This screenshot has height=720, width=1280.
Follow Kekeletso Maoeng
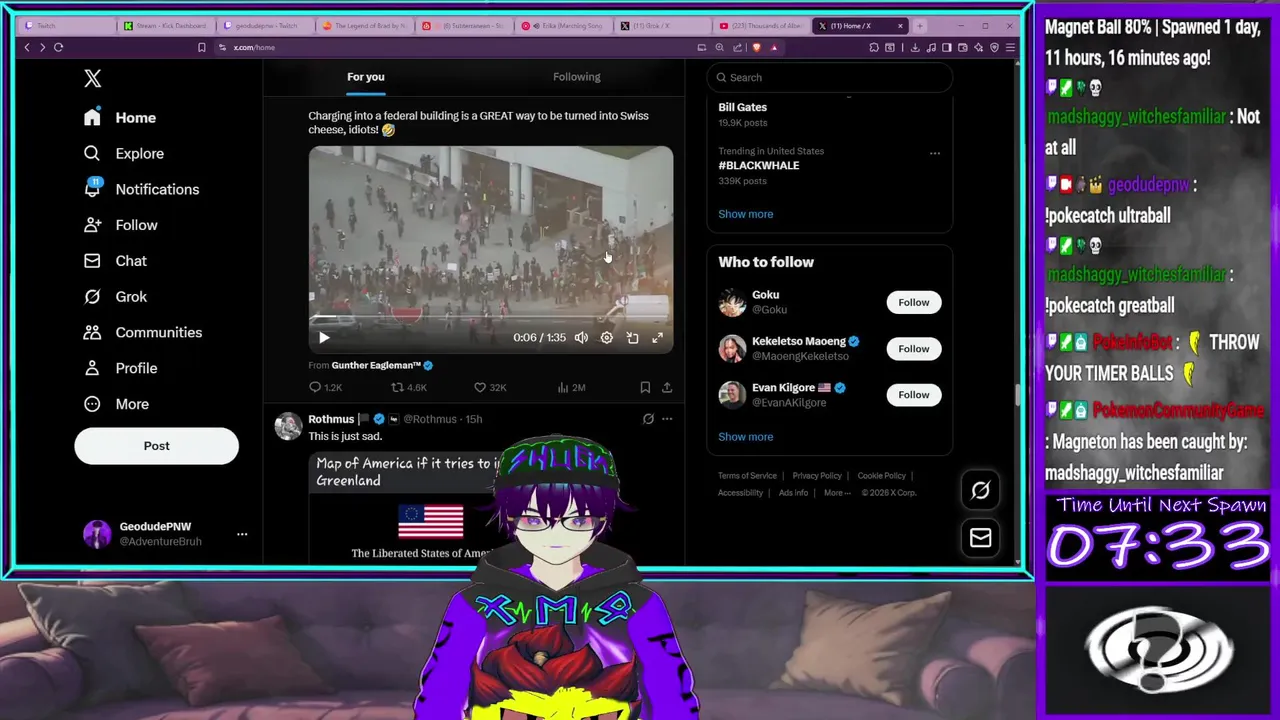click(x=913, y=349)
